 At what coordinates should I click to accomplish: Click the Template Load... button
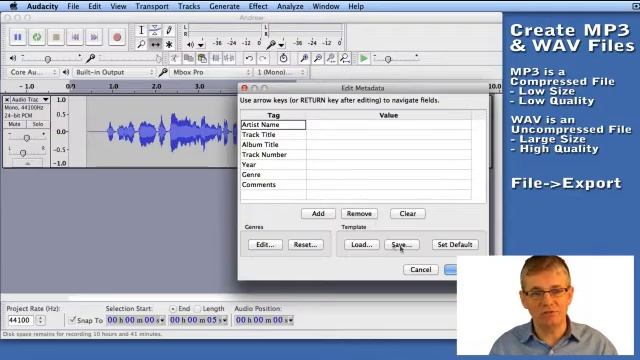(362, 244)
